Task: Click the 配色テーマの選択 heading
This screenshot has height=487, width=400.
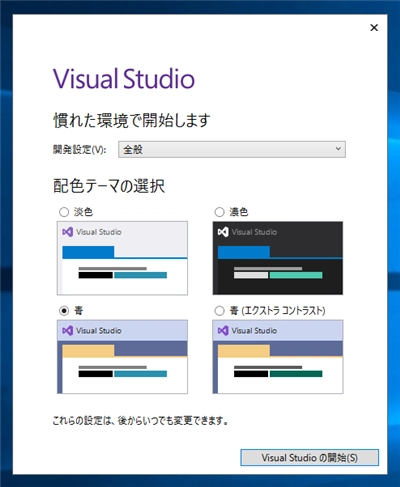Action: click(x=109, y=186)
